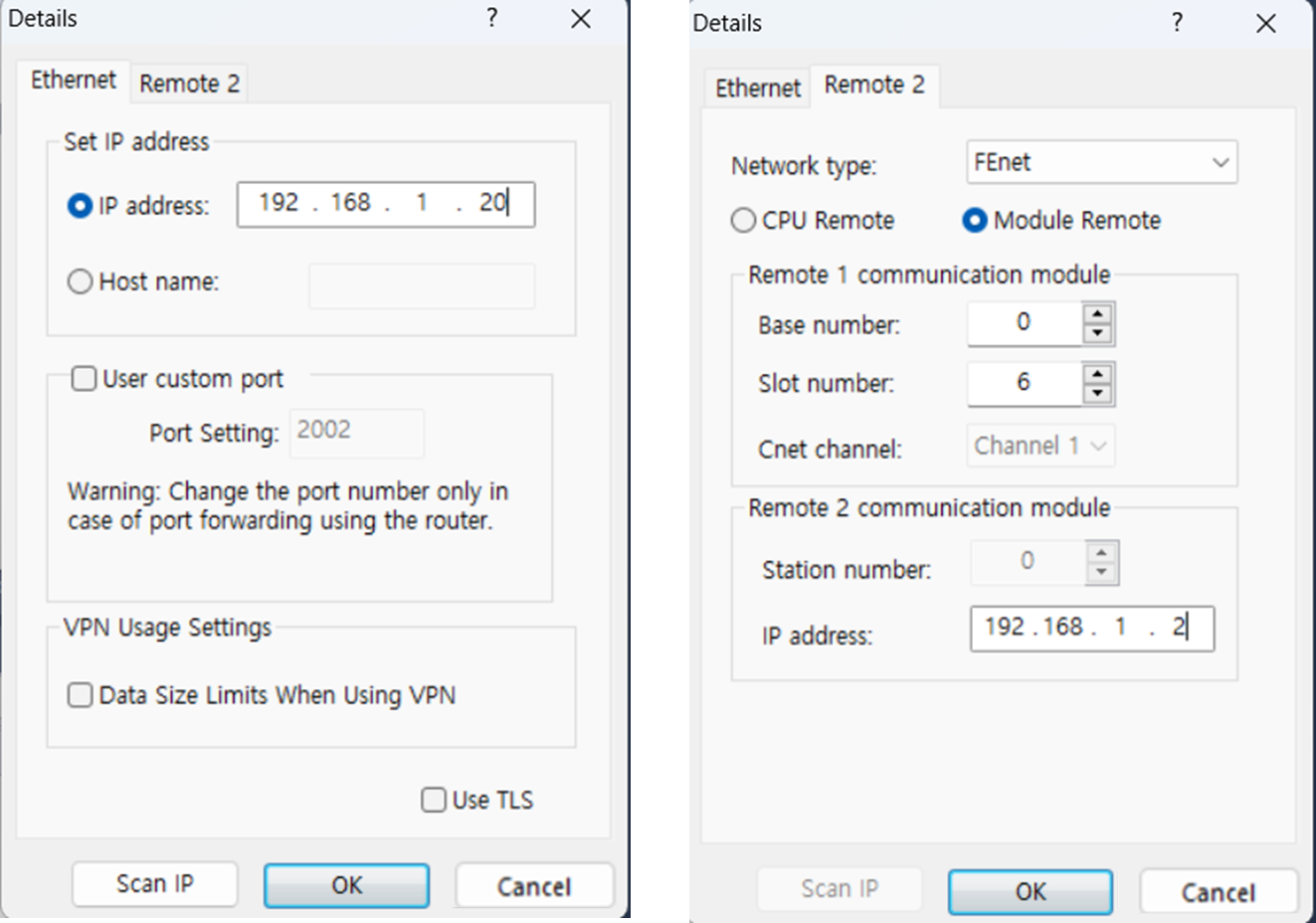The height and width of the screenshot is (923, 1316).
Task: Select CPU Remote mode
Action: 743,221
